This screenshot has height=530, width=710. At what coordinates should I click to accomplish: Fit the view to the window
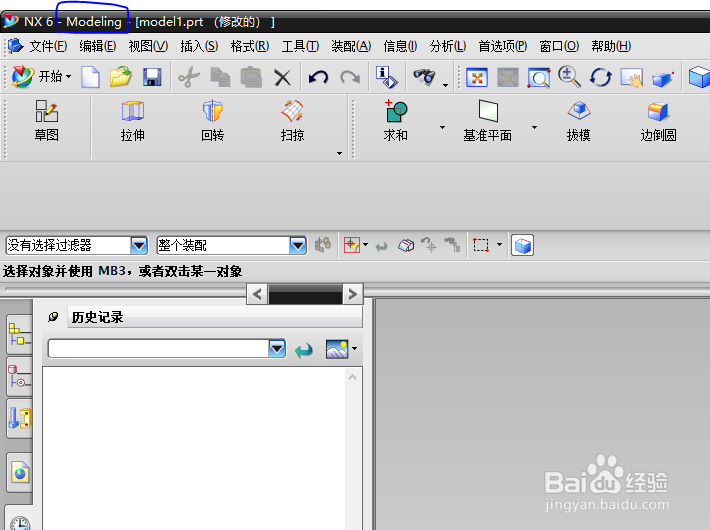pyautogui.click(x=477, y=78)
